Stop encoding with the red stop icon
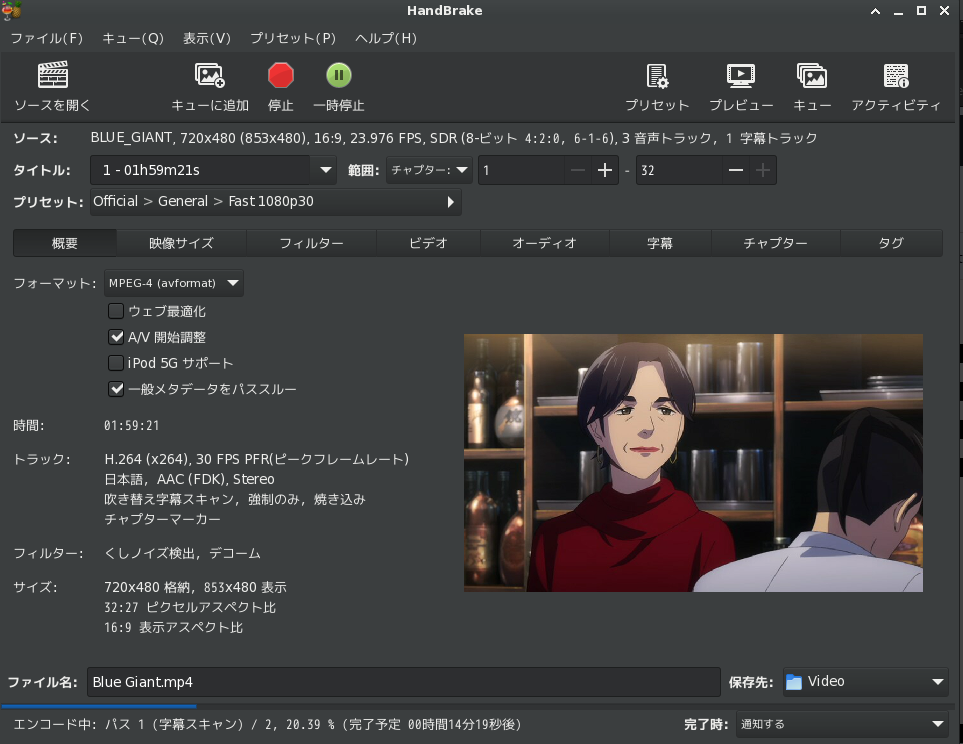This screenshot has width=963, height=744. pos(281,76)
